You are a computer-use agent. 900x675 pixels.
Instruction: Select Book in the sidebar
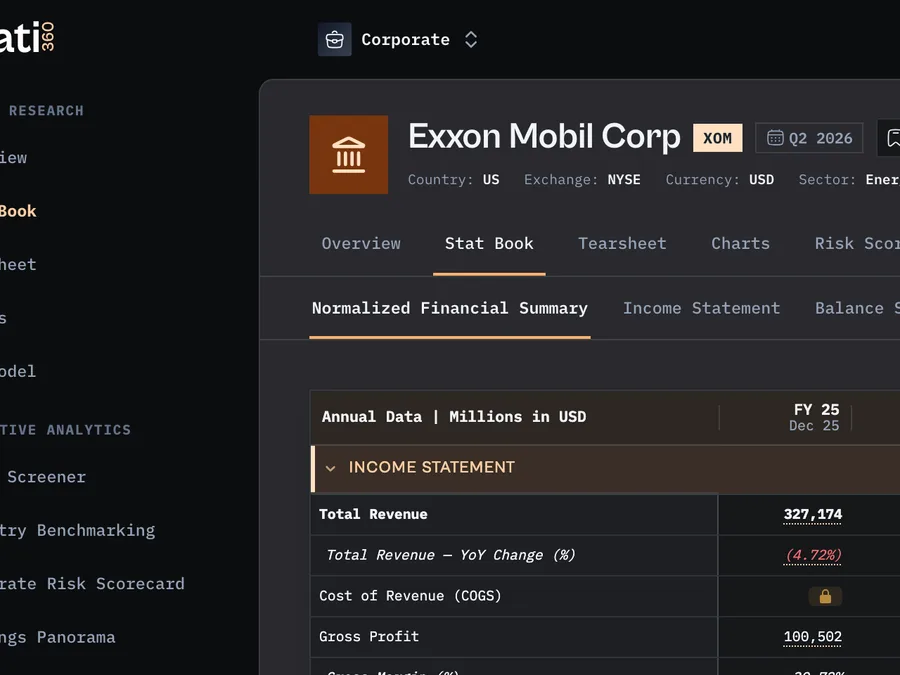click(18, 211)
